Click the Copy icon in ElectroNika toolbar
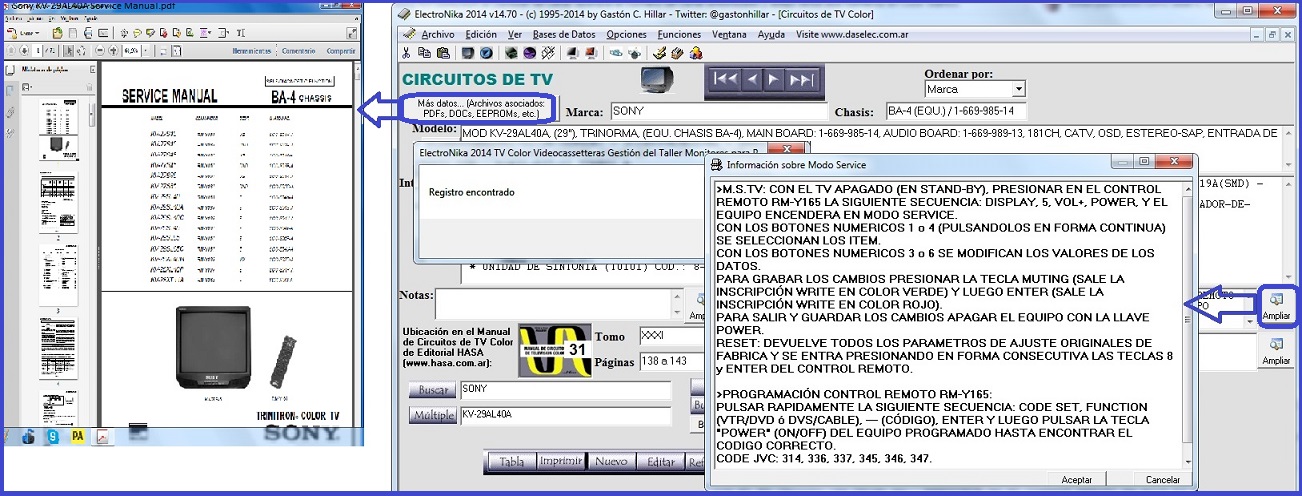This screenshot has width=1302, height=496. tap(424, 52)
